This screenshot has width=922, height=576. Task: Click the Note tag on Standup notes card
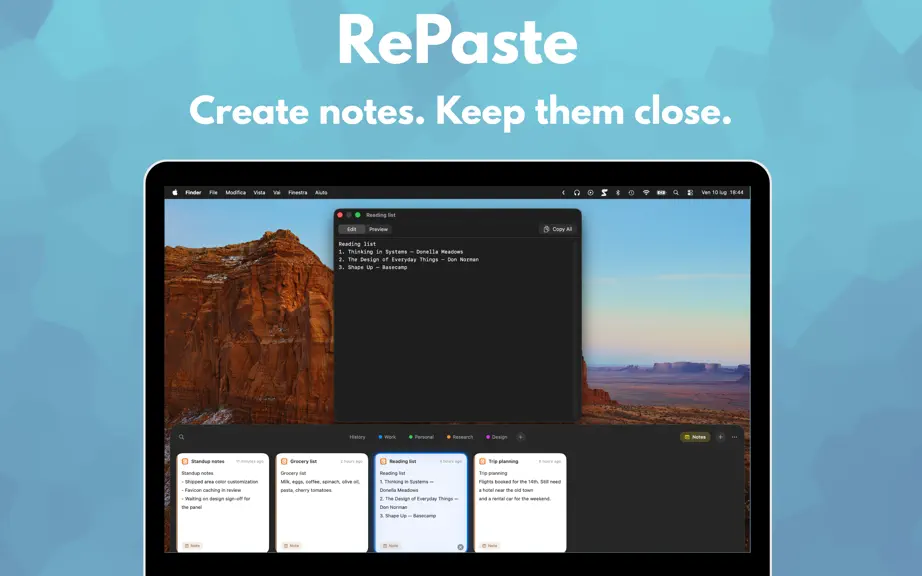(x=192, y=545)
